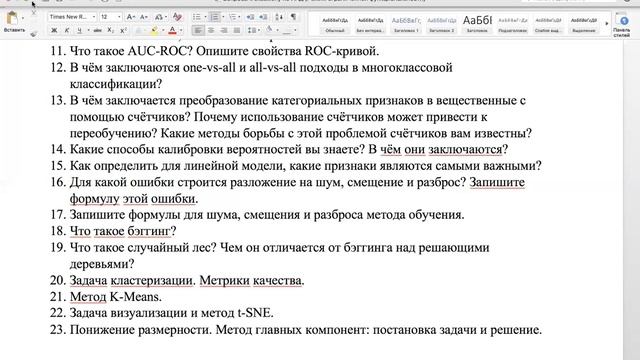Click the Cut scissors icon
640x360 pixels.
point(34,13)
